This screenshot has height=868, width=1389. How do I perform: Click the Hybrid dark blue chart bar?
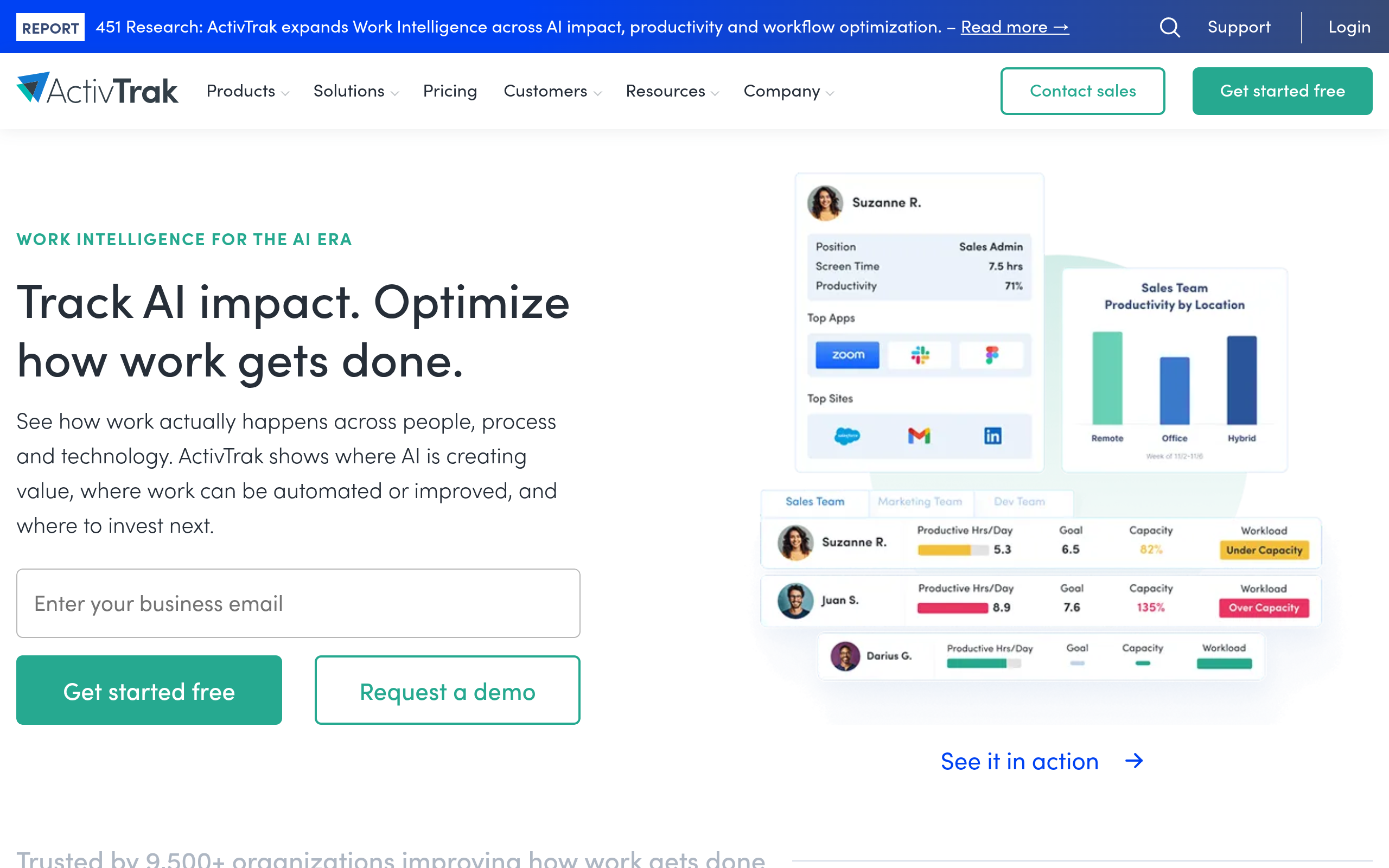pyautogui.click(x=1241, y=380)
